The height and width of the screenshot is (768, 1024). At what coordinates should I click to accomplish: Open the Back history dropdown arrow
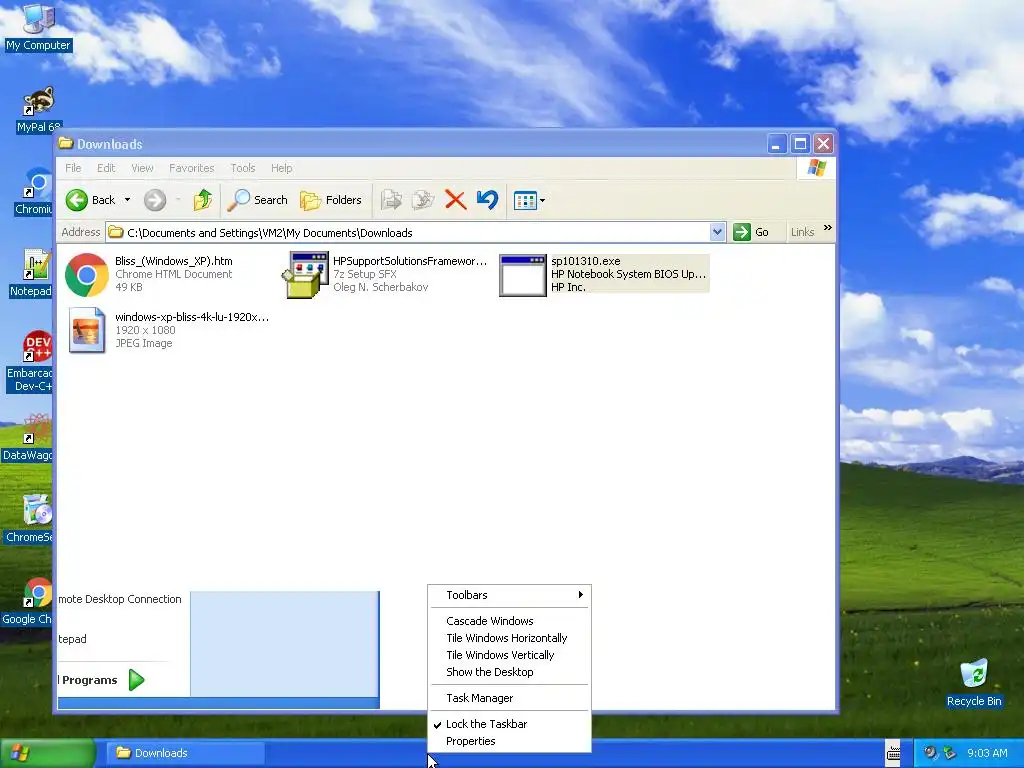pyautogui.click(x=127, y=200)
